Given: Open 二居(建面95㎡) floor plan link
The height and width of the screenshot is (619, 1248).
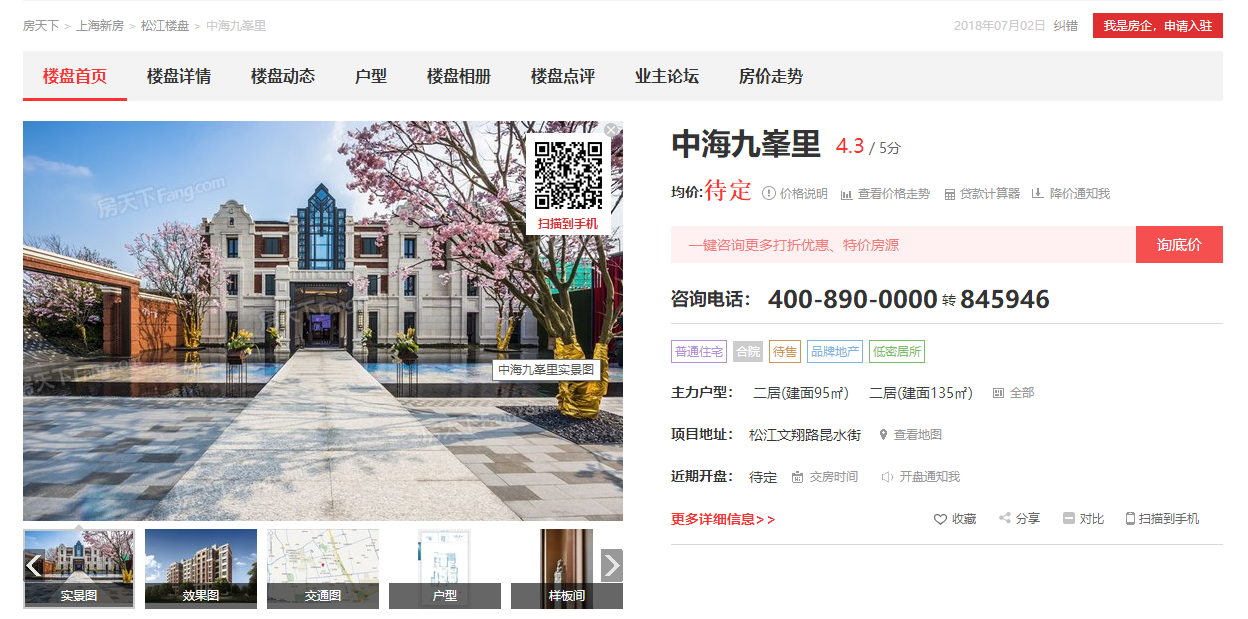Looking at the screenshot, I should click(801, 393).
